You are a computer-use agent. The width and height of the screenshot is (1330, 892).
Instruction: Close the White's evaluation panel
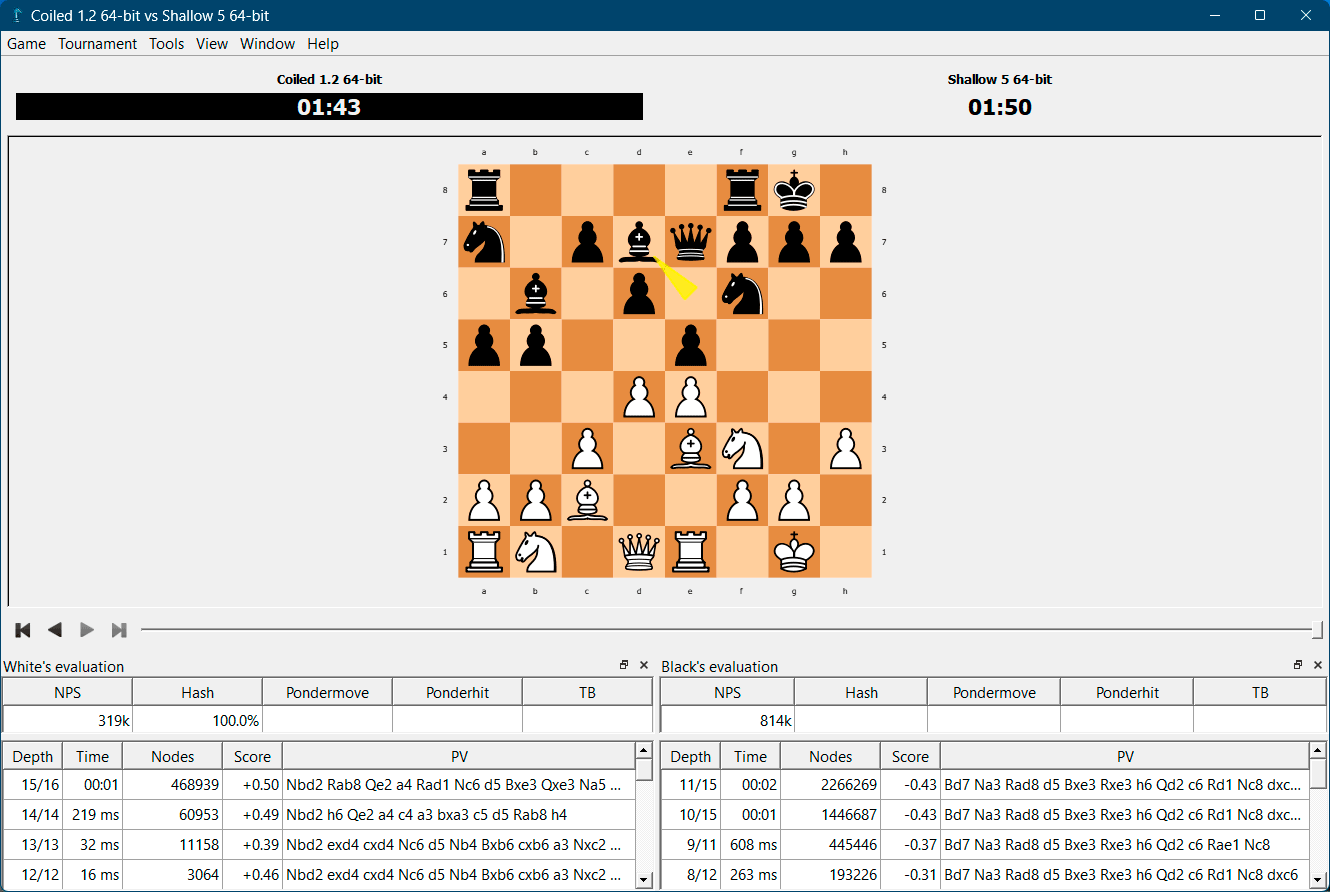tap(644, 665)
